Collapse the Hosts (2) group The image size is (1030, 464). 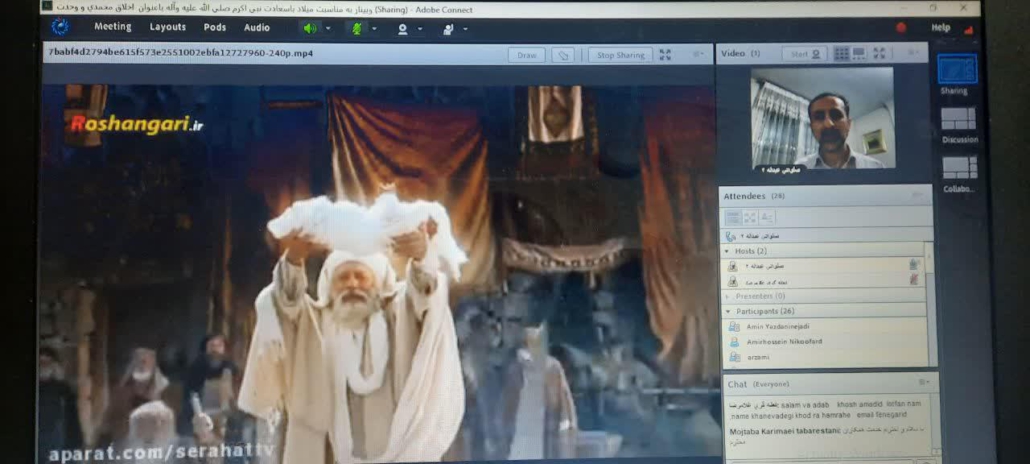coord(727,251)
